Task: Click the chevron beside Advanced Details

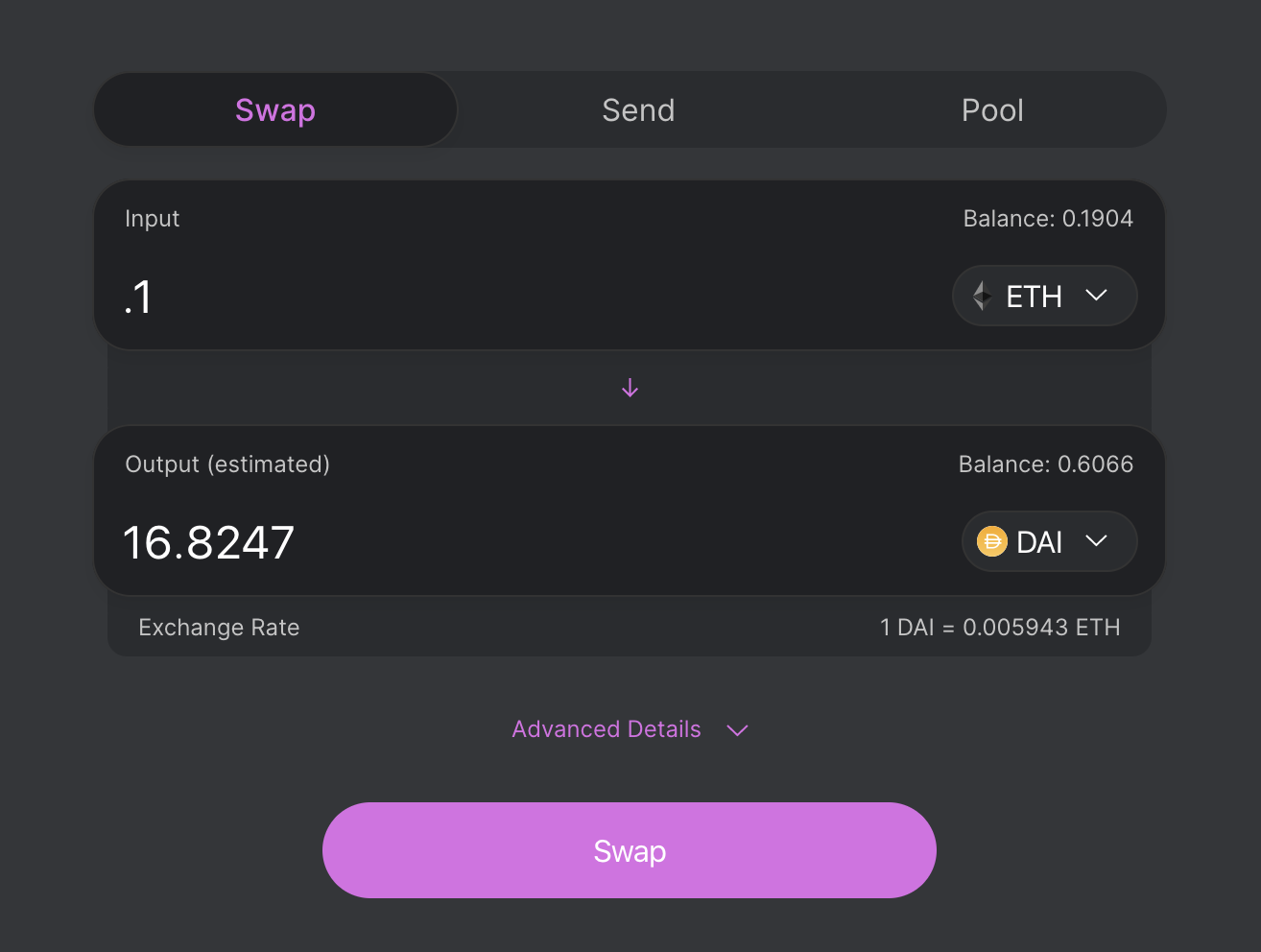Action: coord(737,730)
